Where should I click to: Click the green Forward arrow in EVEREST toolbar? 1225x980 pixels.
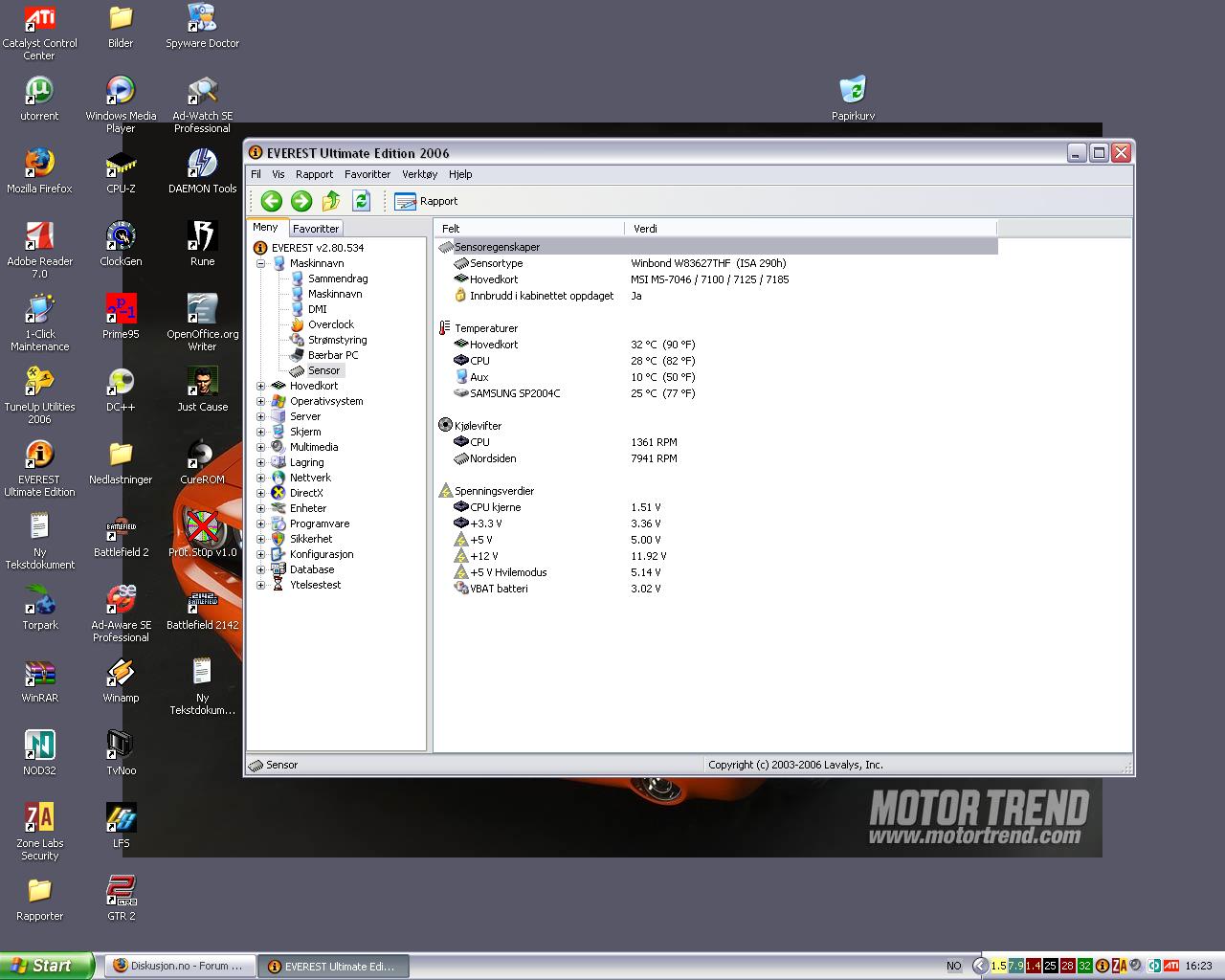point(301,201)
